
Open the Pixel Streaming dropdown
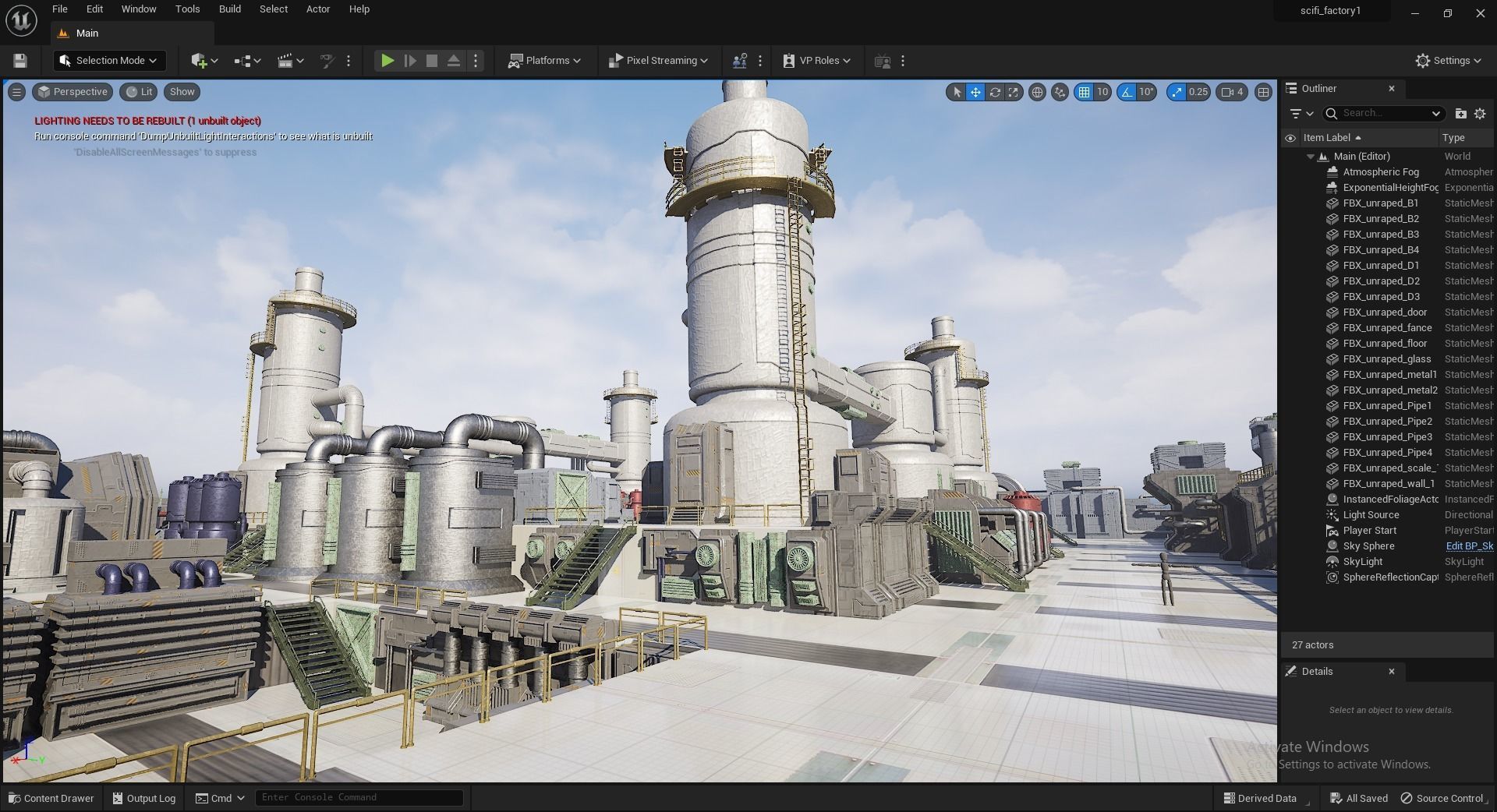[658, 61]
